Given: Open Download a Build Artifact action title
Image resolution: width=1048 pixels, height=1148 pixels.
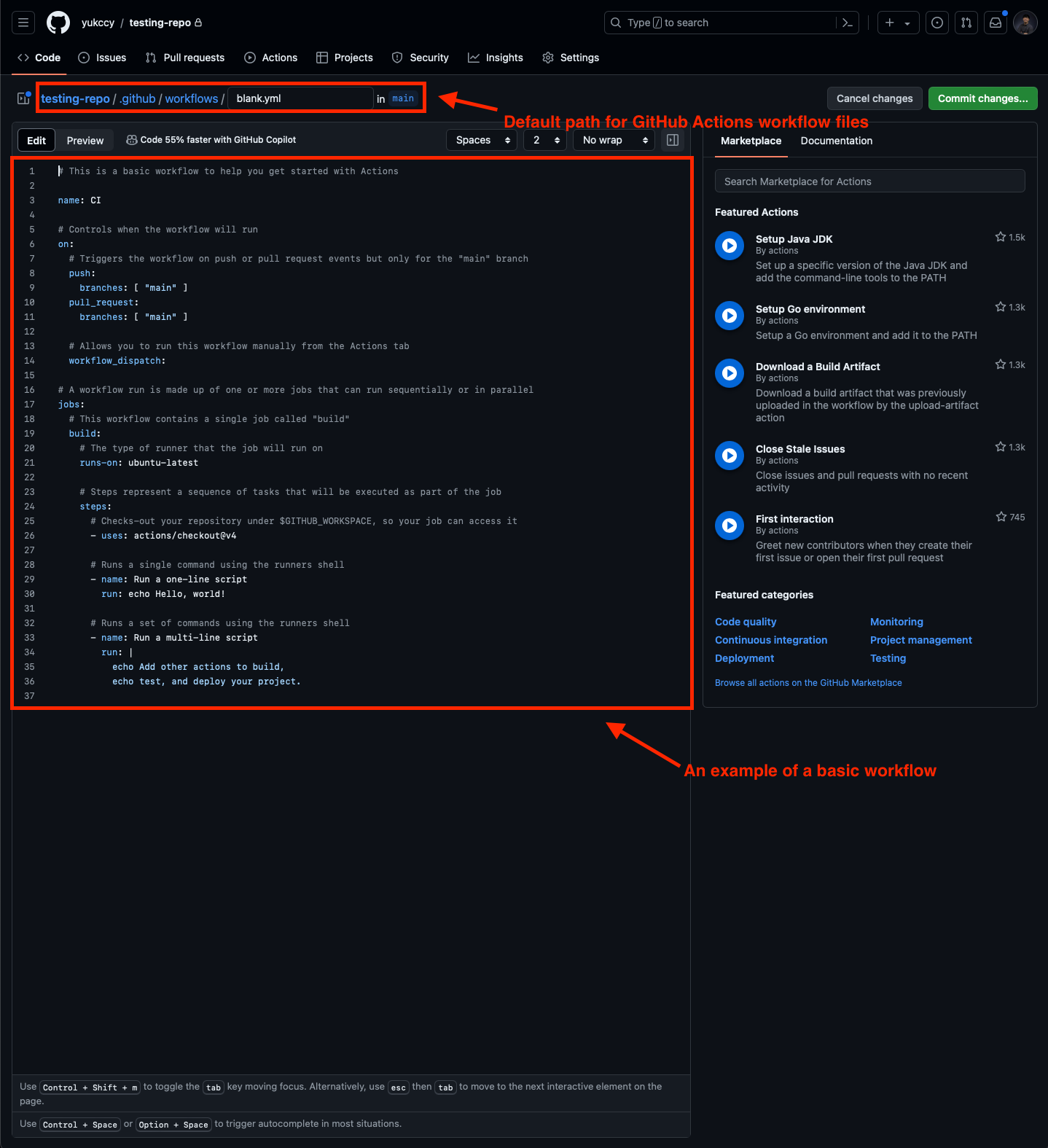Looking at the screenshot, I should [x=818, y=367].
